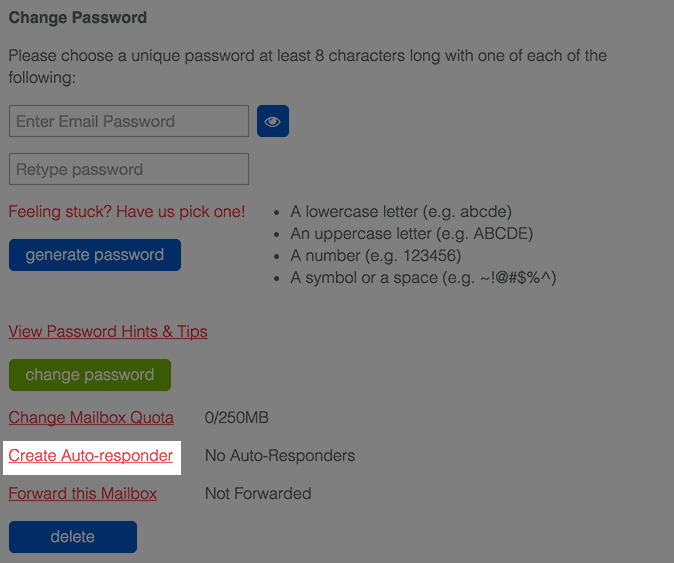Focus the Retype password field
Image resolution: width=674 pixels, height=563 pixels.
[129, 169]
